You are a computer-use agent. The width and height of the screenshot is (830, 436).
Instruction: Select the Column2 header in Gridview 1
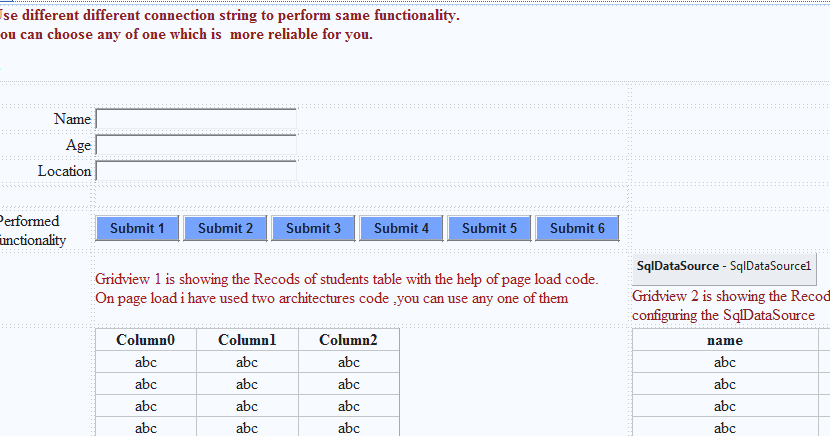pos(348,340)
